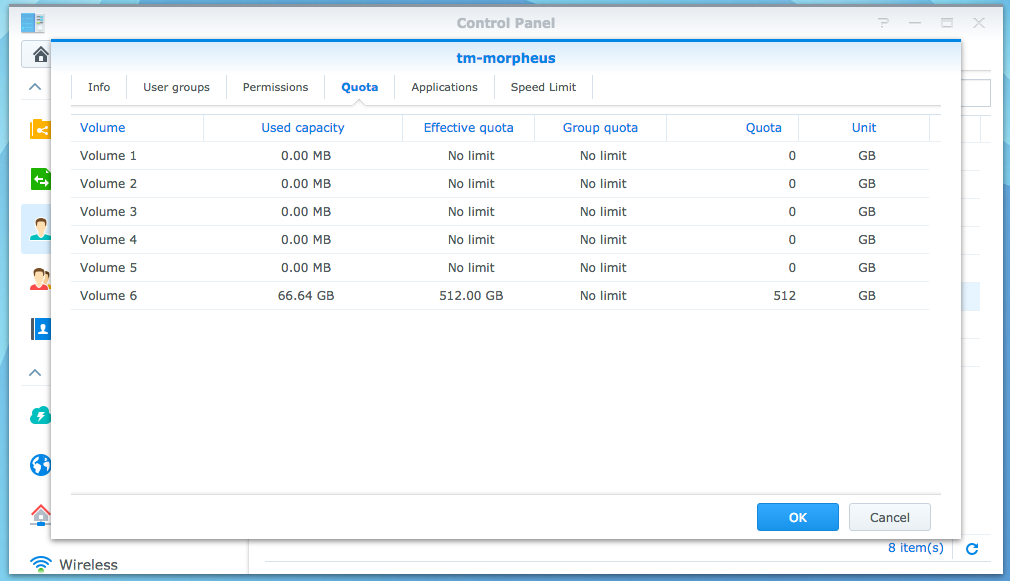
Task: Click the Cancel button
Action: tap(889, 517)
